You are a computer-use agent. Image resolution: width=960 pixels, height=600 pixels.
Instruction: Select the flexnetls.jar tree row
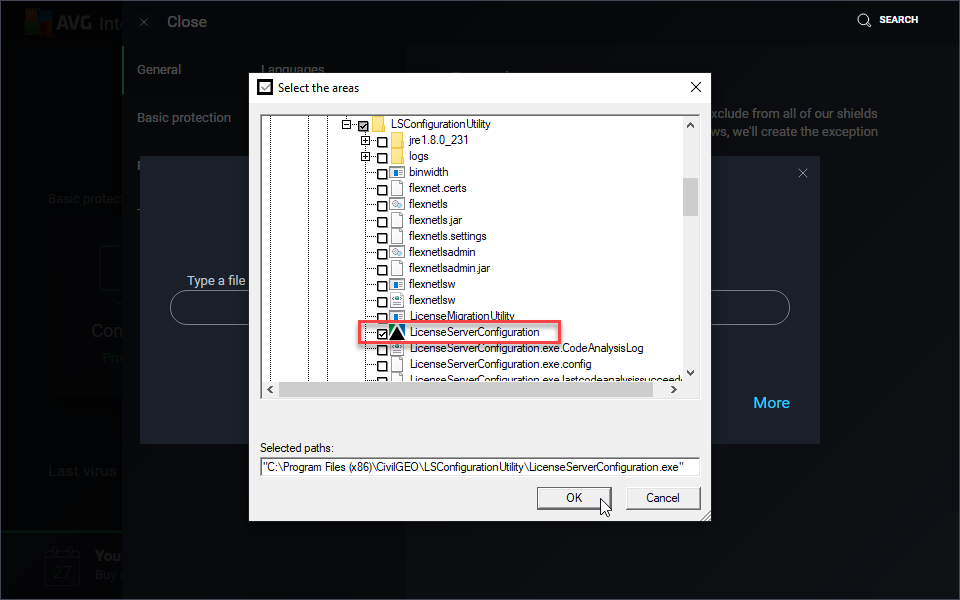tap(435, 220)
